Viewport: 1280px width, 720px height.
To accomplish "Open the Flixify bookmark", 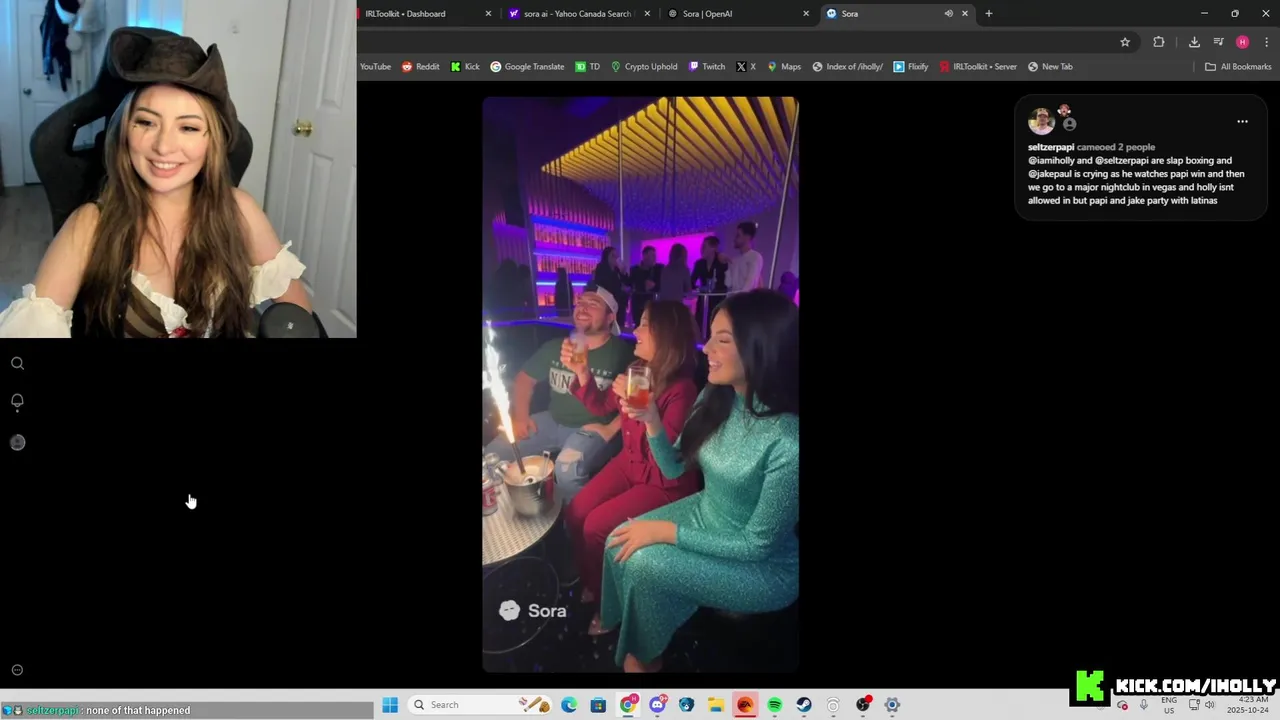I will [911, 67].
